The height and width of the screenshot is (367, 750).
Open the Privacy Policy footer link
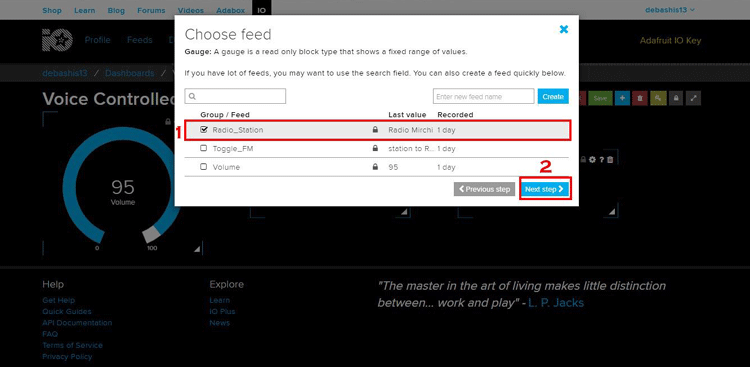pos(67,356)
